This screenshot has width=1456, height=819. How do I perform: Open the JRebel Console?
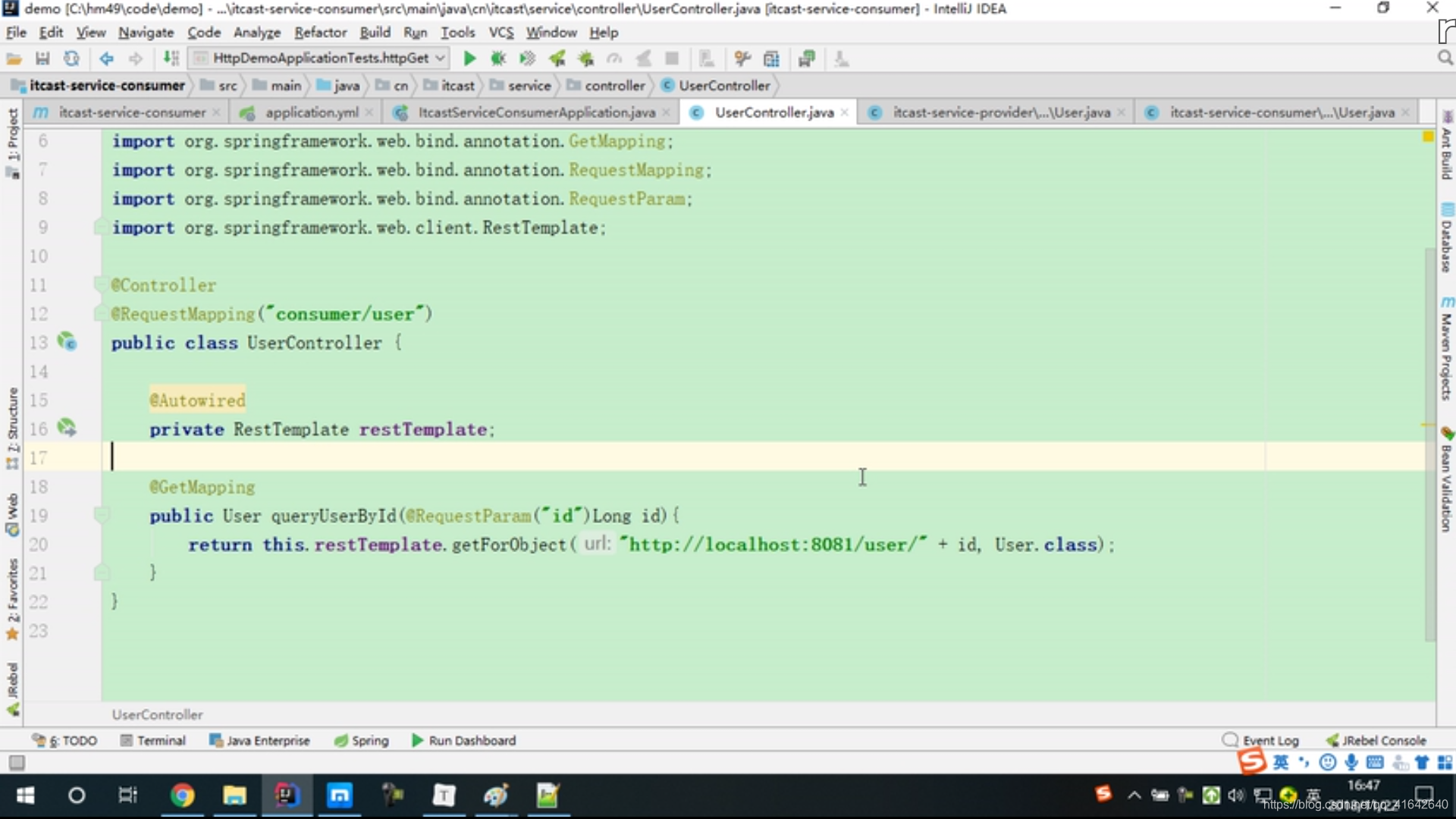(x=1376, y=741)
